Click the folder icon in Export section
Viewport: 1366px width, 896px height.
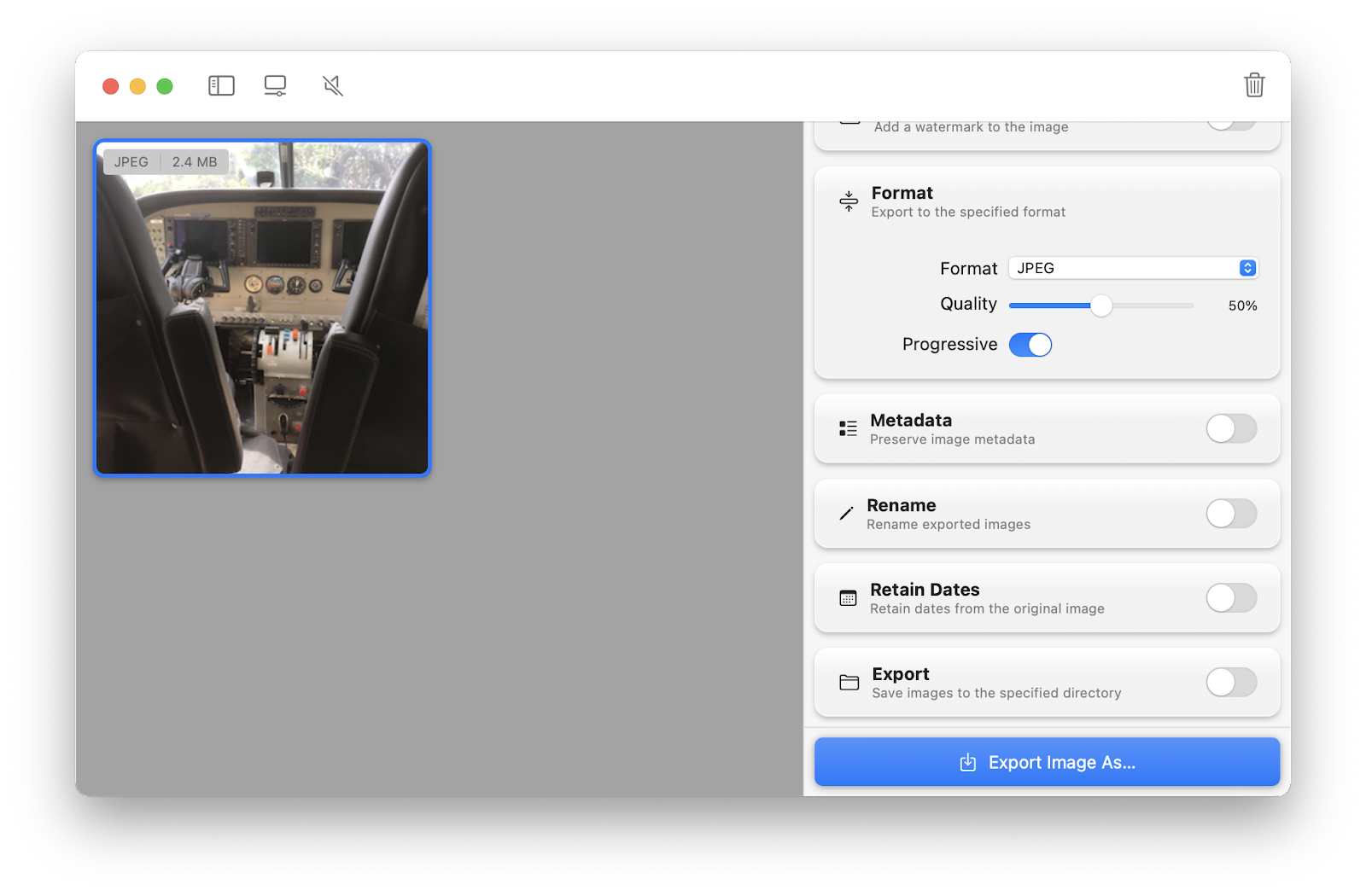tap(848, 682)
